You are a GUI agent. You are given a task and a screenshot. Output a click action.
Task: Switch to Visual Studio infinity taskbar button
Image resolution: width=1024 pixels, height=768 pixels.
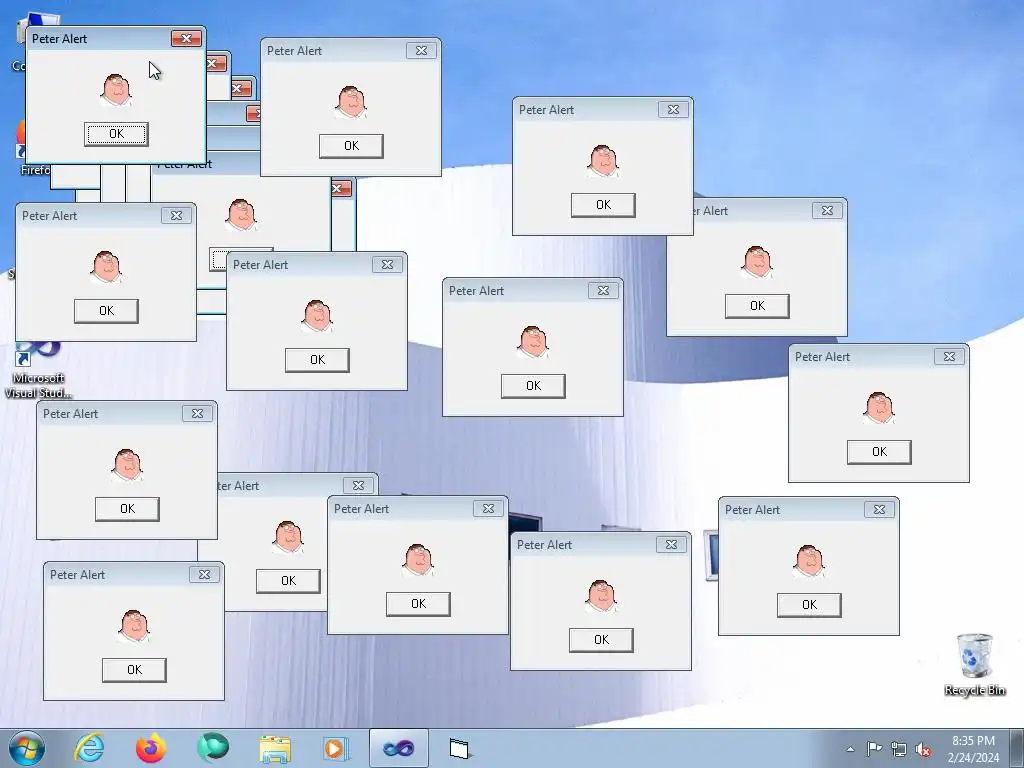click(398, 748)
